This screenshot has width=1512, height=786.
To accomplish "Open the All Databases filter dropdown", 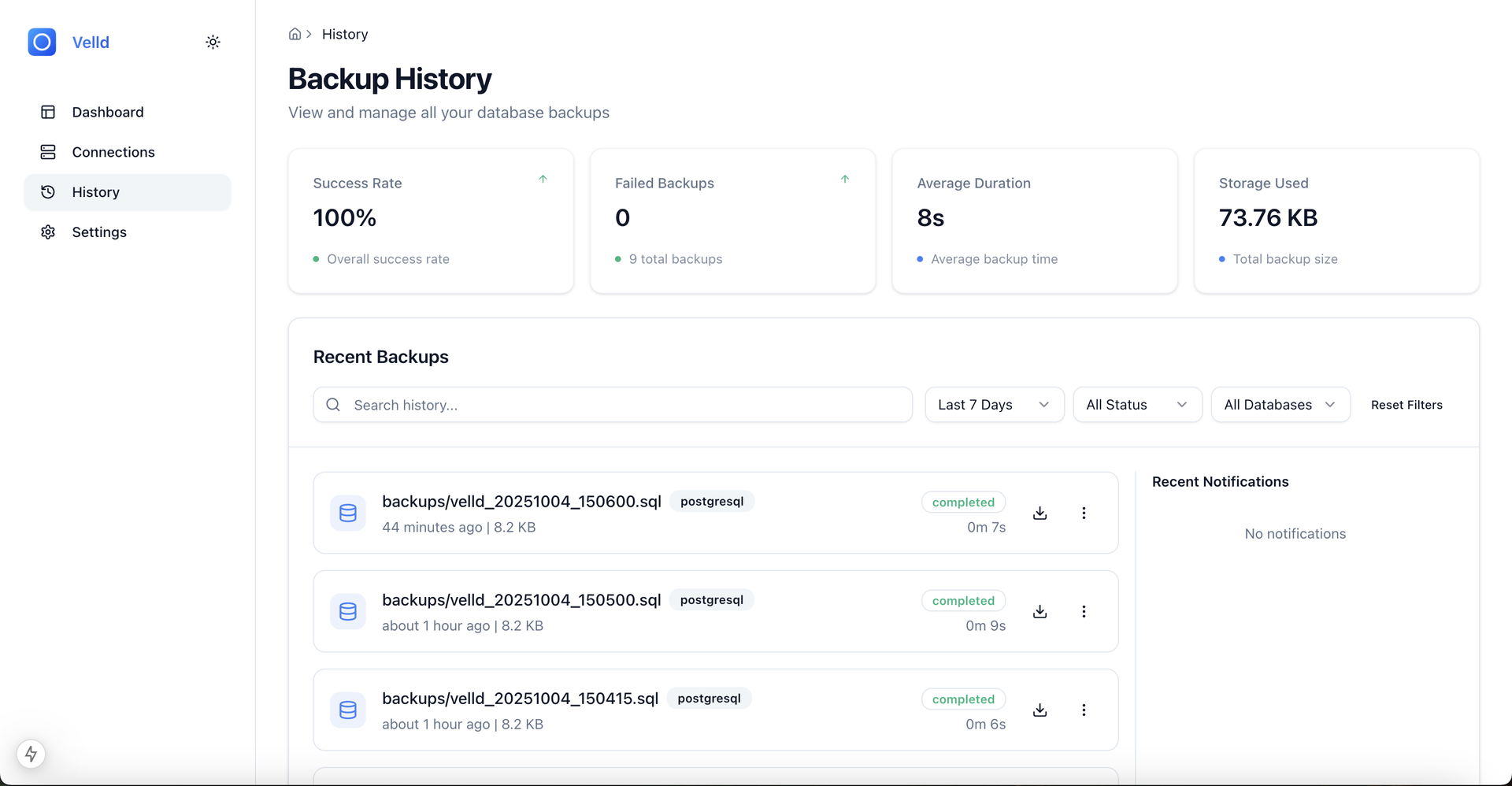I will tap(1280, 405).
